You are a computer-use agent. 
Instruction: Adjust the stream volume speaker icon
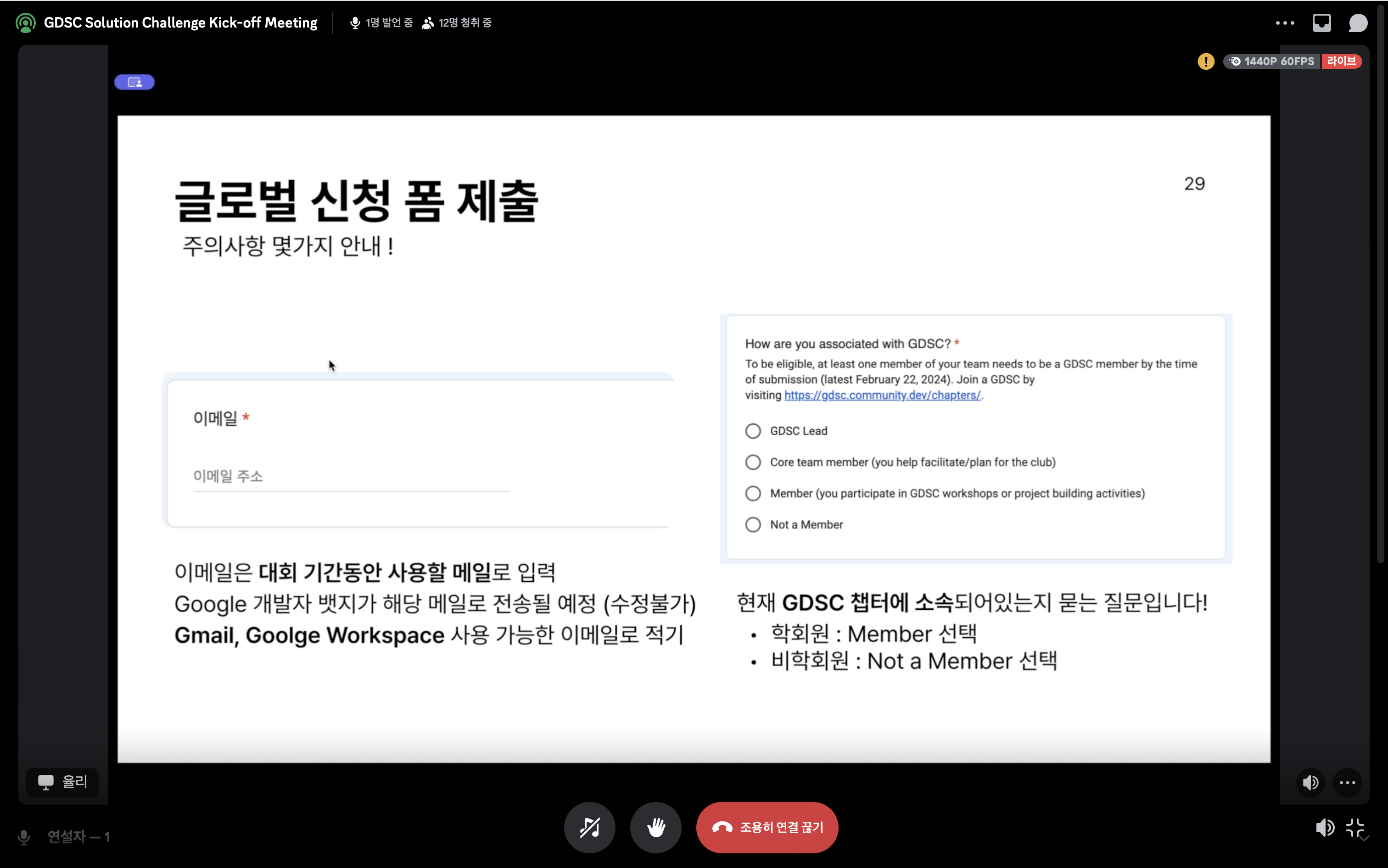pos(1310,783)
